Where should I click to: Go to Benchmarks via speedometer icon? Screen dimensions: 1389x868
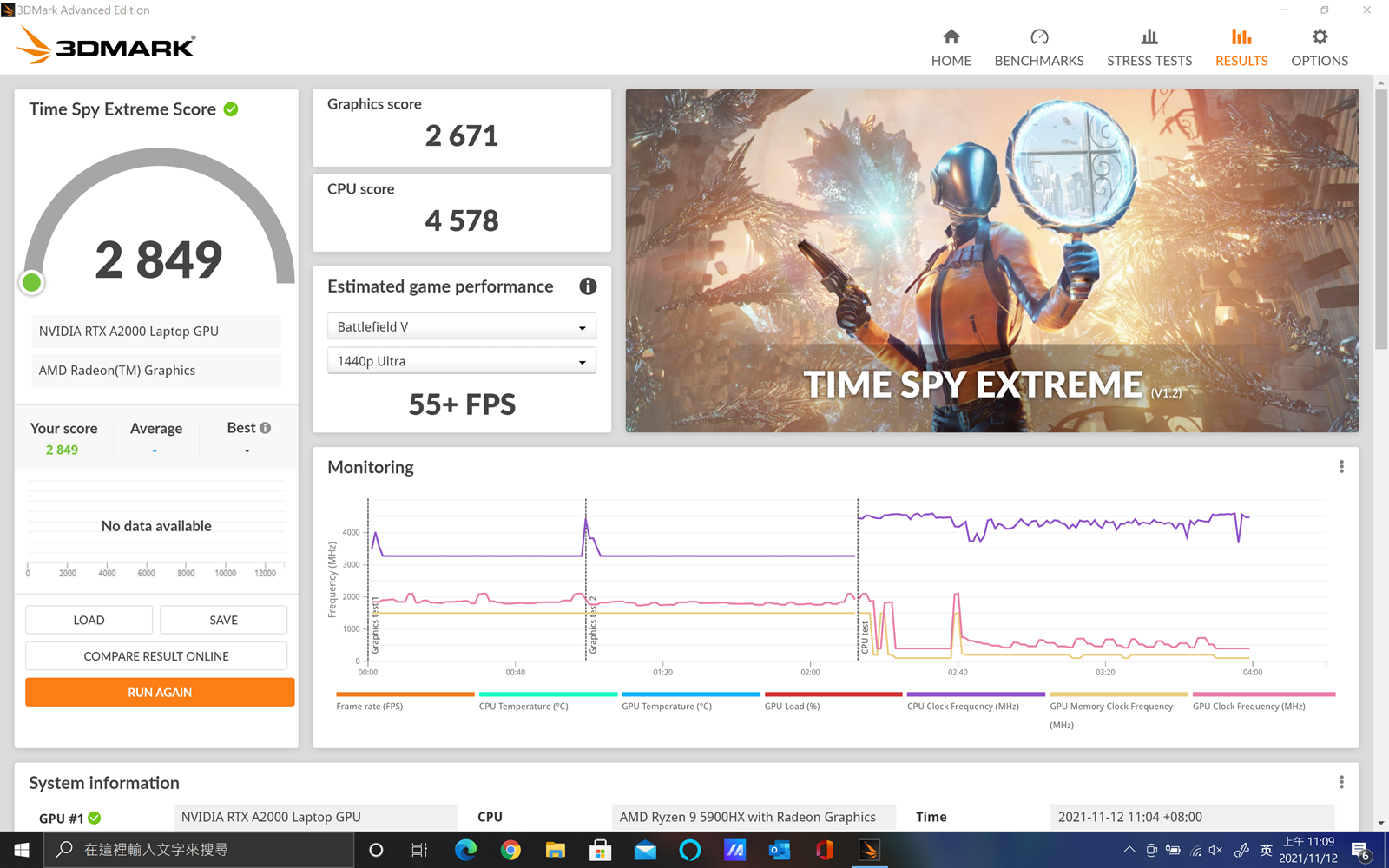[x=1039, y=37]
